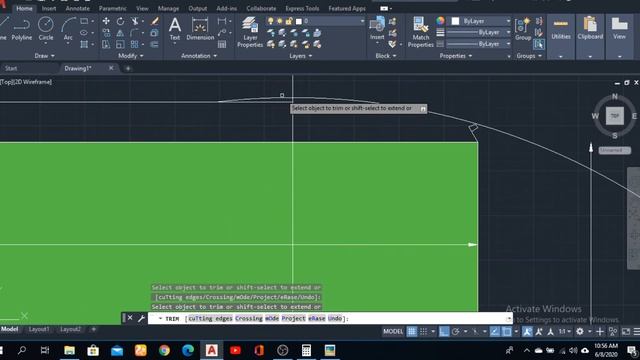Click the Erase tool icon
Image resolution: width=640 pixels, height=360 pixels.
click(154, 21)
